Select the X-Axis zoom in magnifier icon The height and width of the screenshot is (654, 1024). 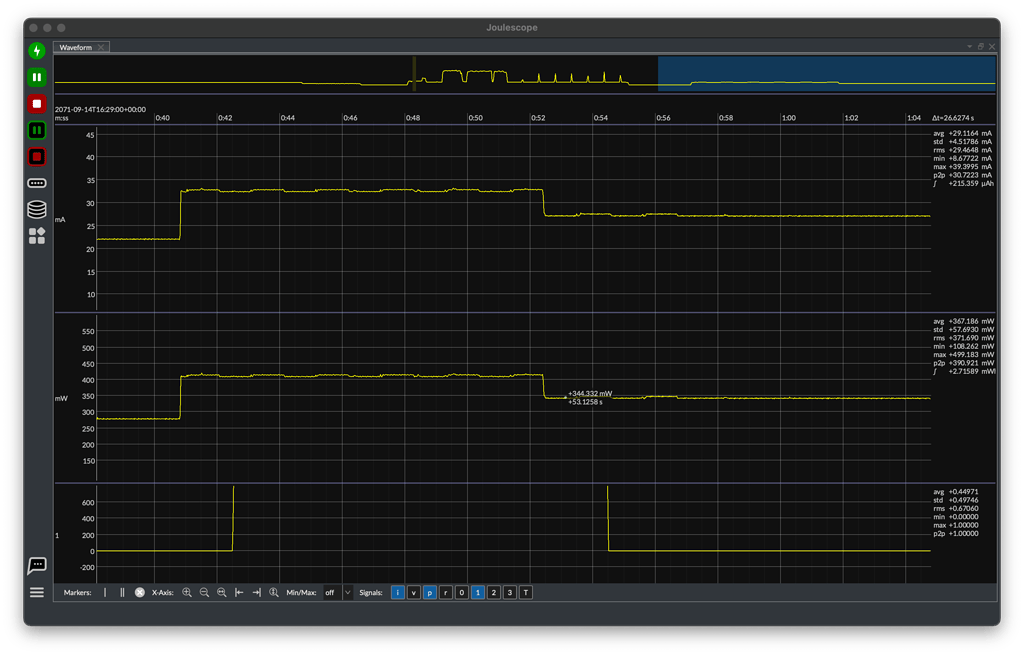point(187,592)
